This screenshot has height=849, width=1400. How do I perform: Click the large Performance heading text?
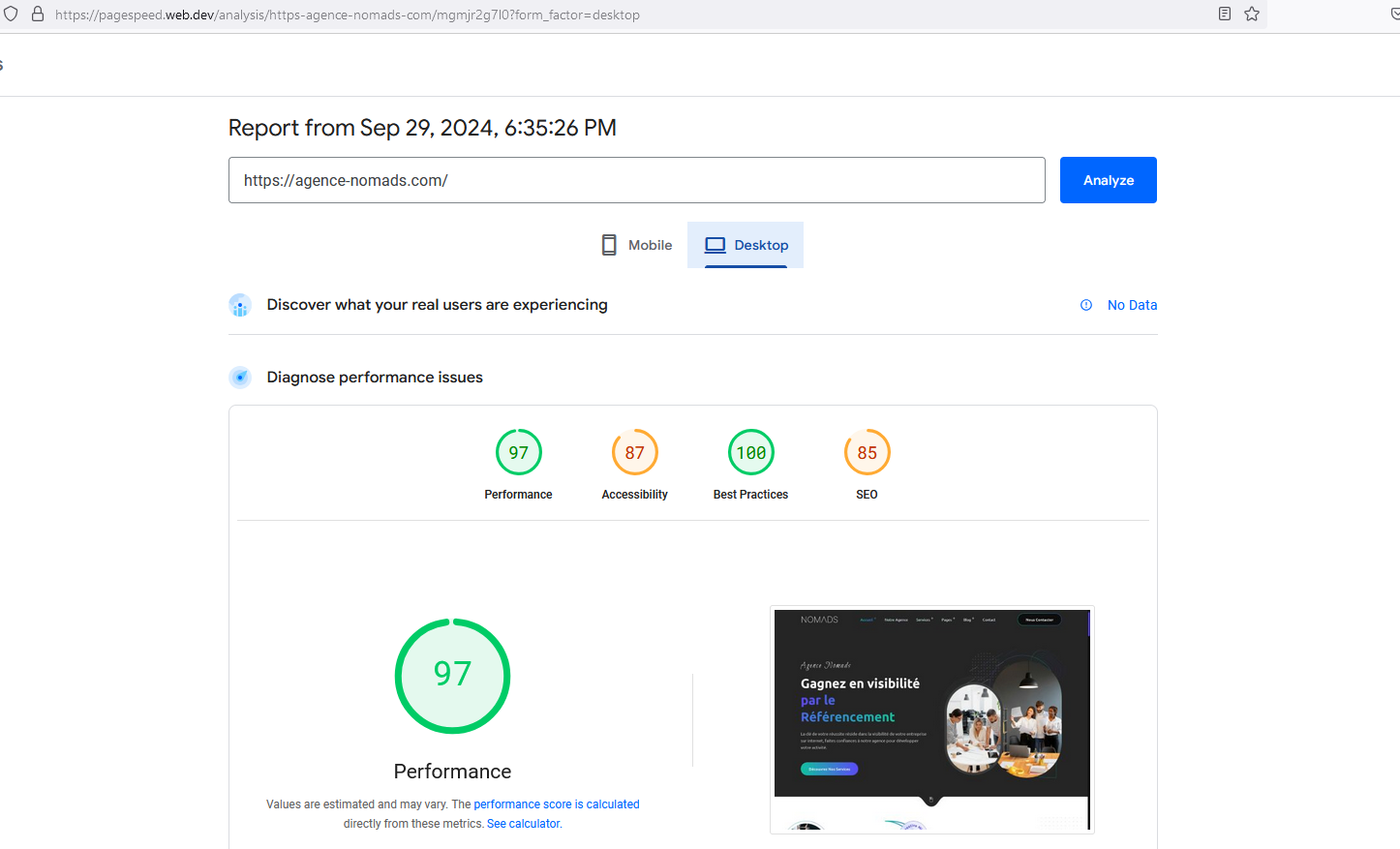point(453,772)
